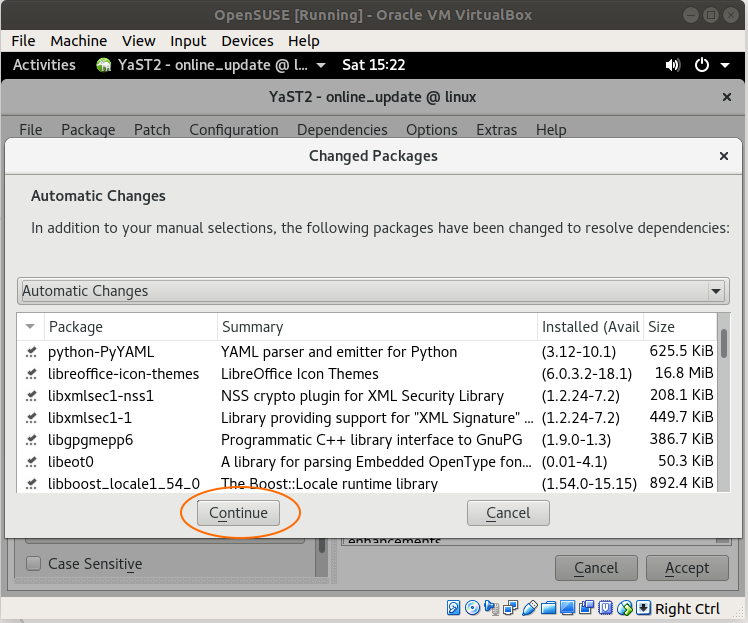The image size is (748, 623).
Task: Click the YaST2 app icon in GNOME top bar
Action: (x=104, y=65)
